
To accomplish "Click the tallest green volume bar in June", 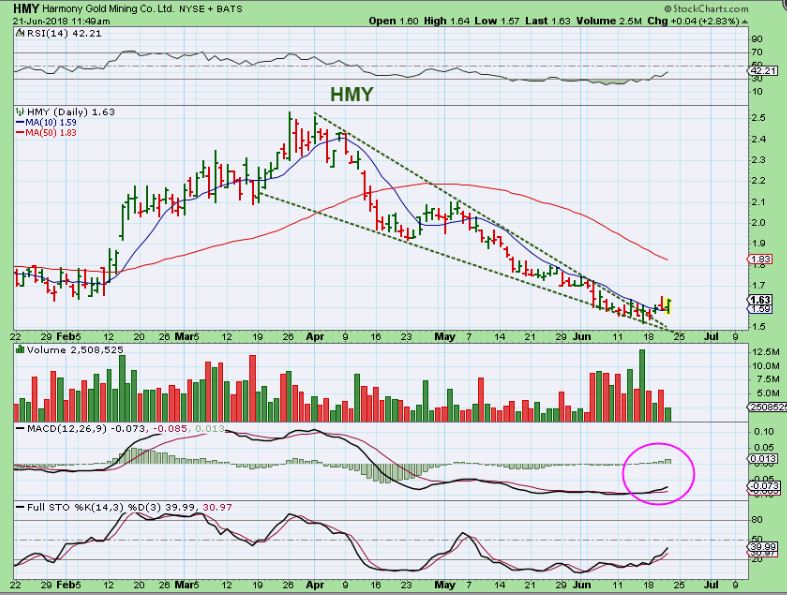I will pyautogui.click(x=641, y=385).
